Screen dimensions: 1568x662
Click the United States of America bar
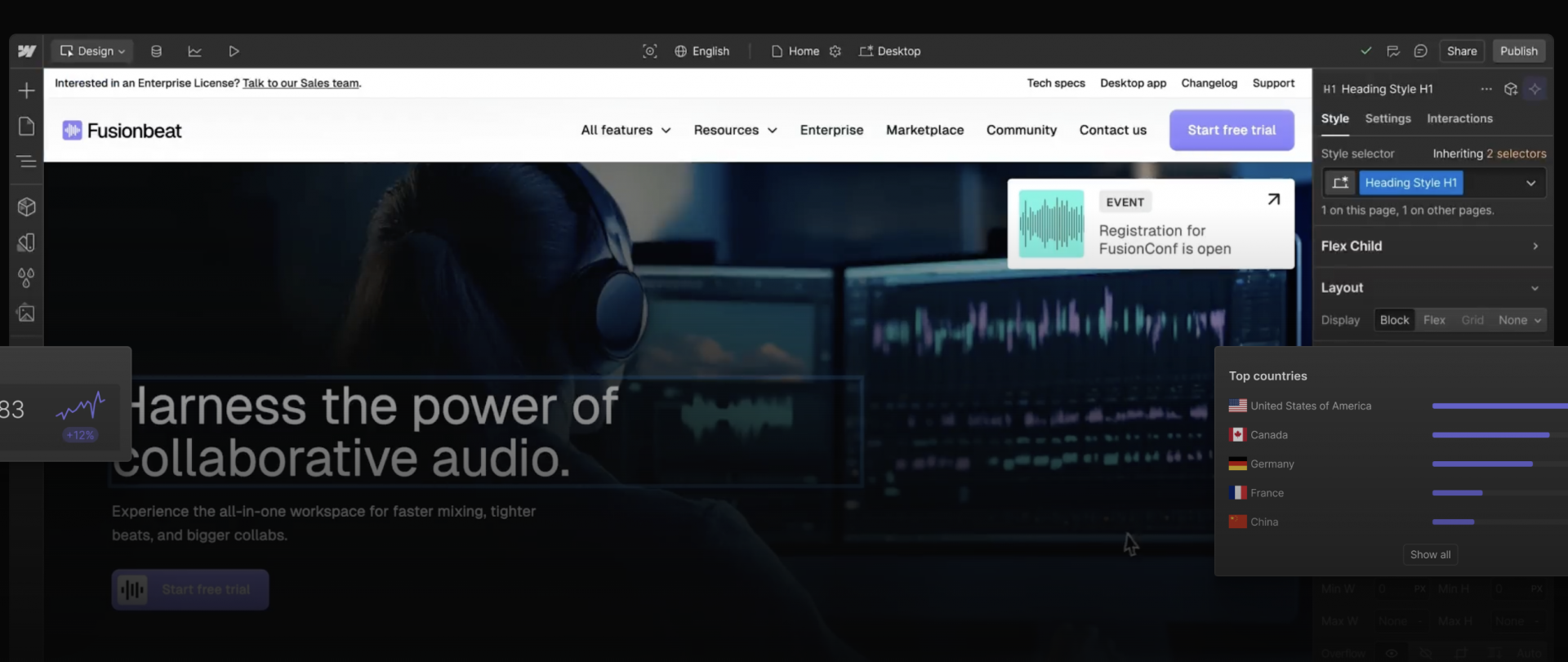1499,406
